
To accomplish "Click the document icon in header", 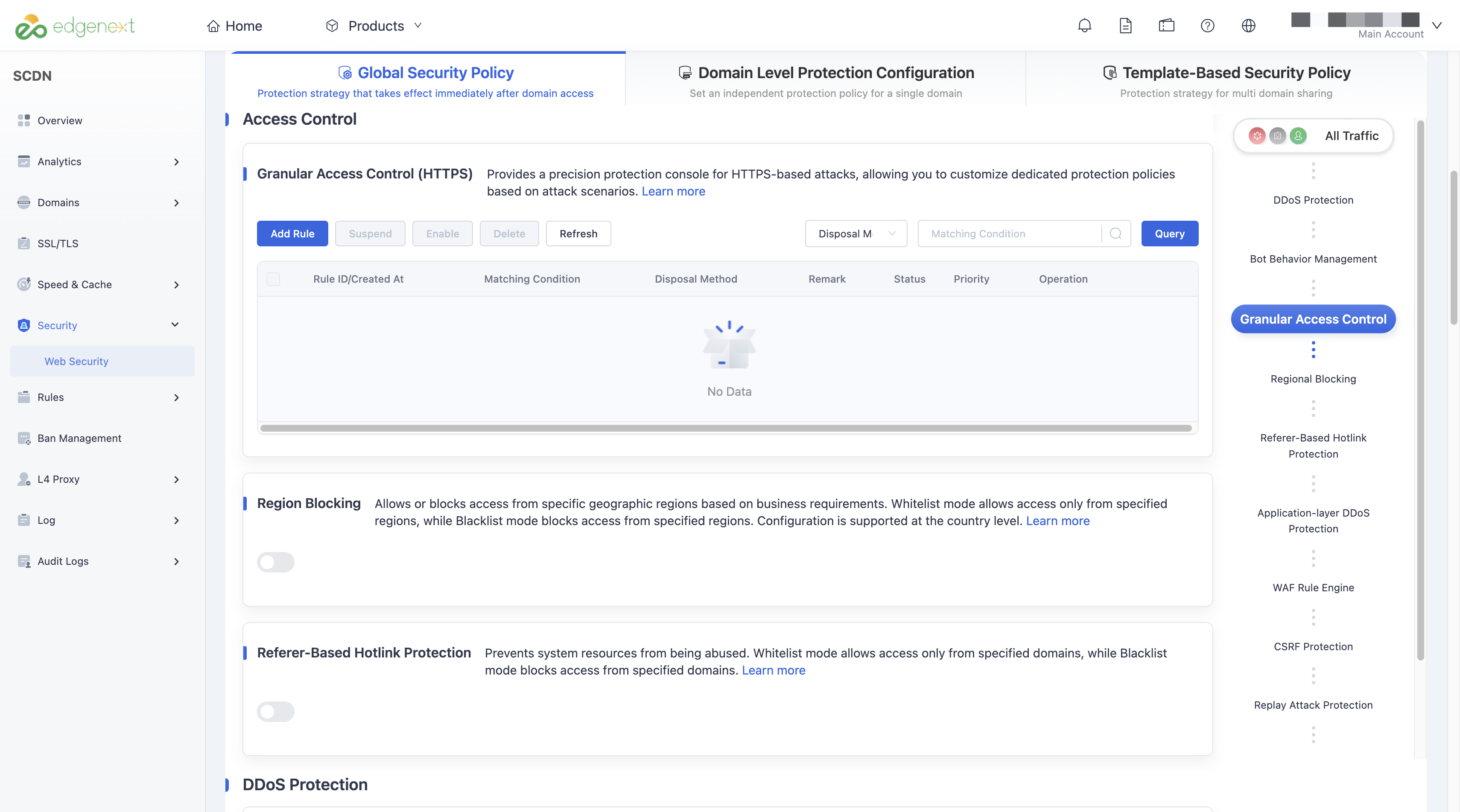I will pyautogui.click(x=1125, y=26).
